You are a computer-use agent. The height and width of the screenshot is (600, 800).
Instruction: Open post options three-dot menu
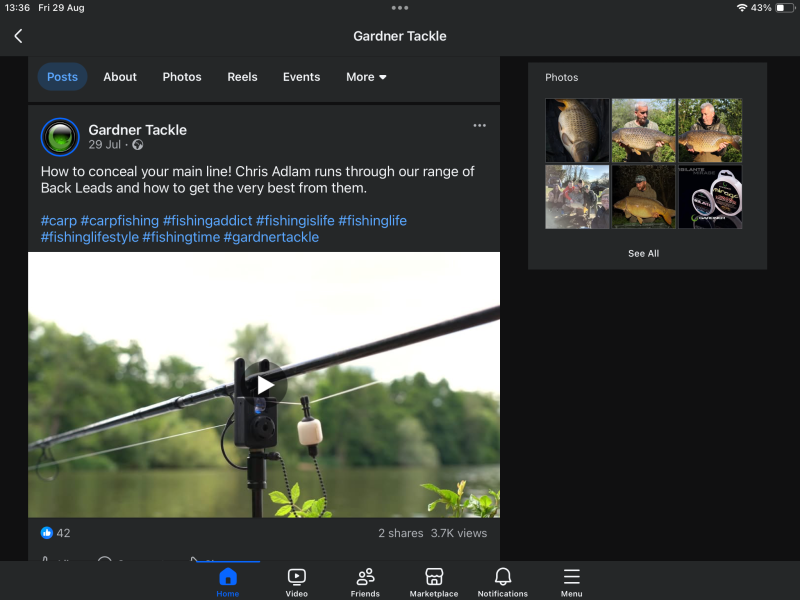pos(479,126)
